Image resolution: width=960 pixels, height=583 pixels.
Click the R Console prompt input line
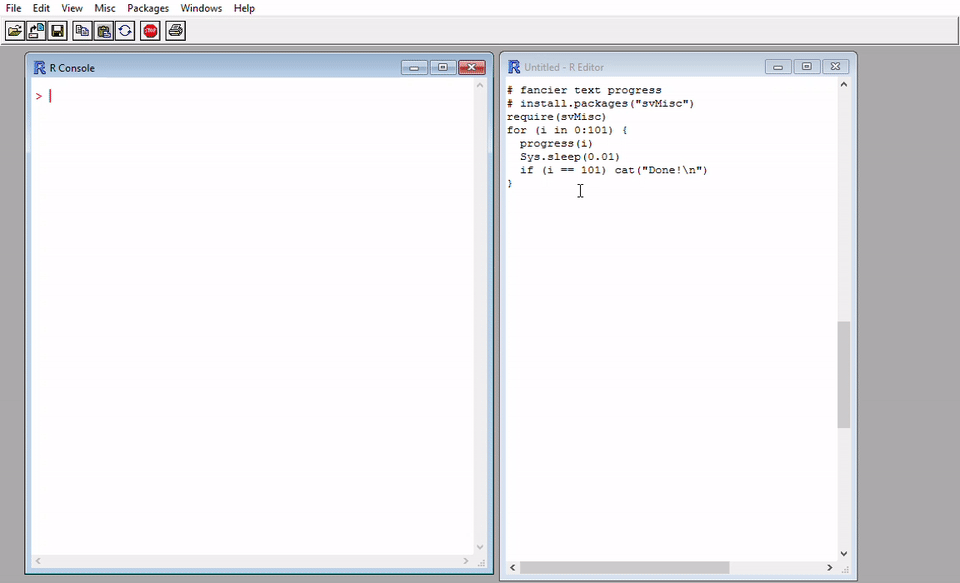click(252, 96)
